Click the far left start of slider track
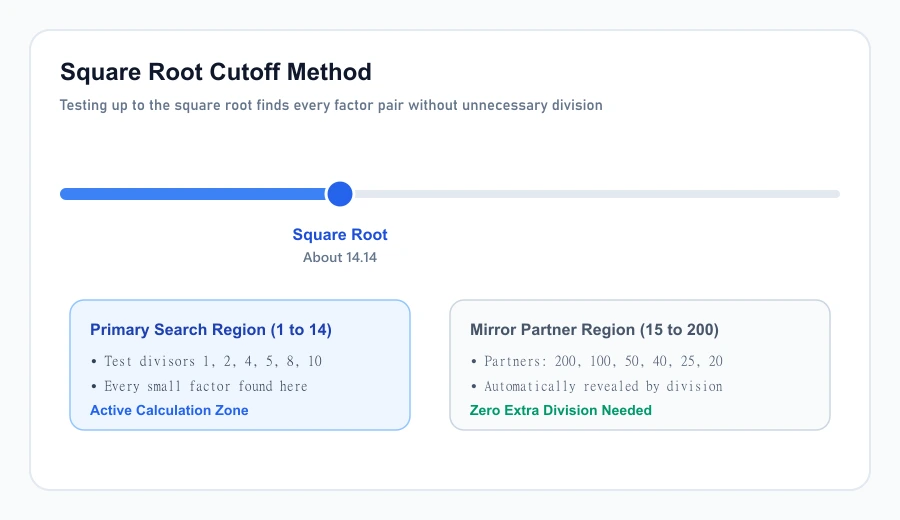The height and width of the screenshot is (520, 900). tap(64, 194)
